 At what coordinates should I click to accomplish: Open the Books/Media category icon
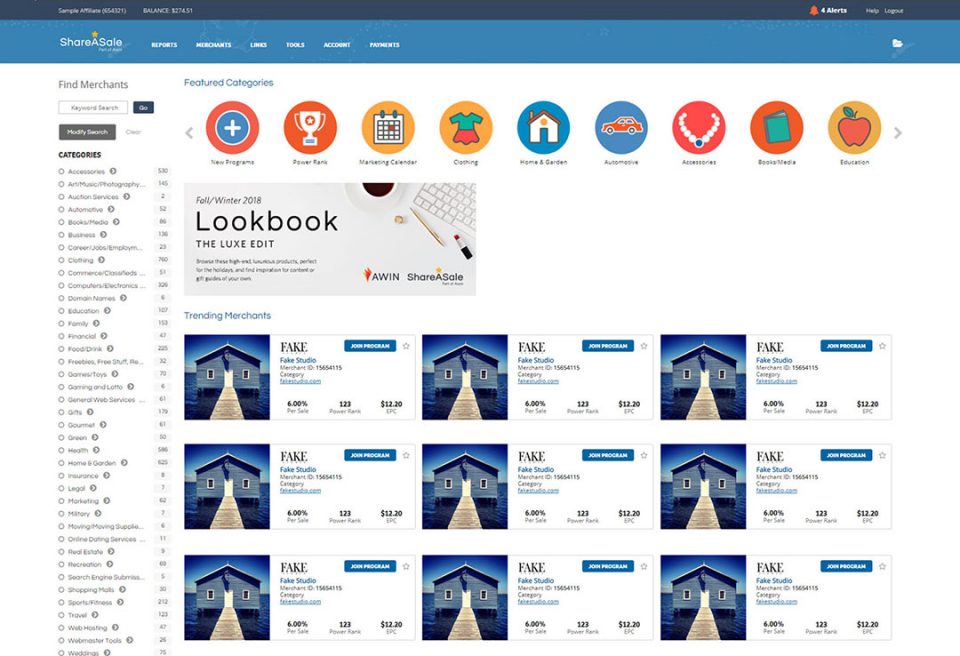click(776, 128)
